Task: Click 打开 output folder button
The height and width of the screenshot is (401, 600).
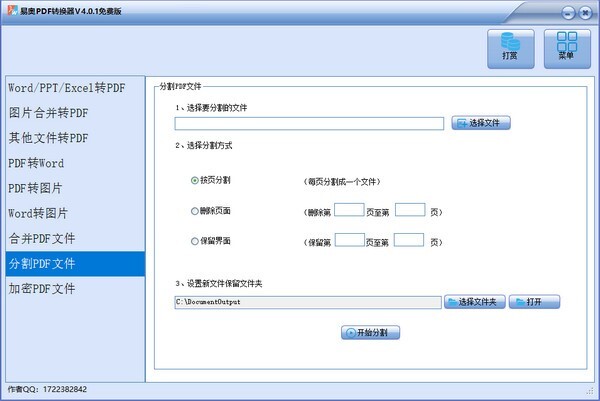Action: point(534,302)
